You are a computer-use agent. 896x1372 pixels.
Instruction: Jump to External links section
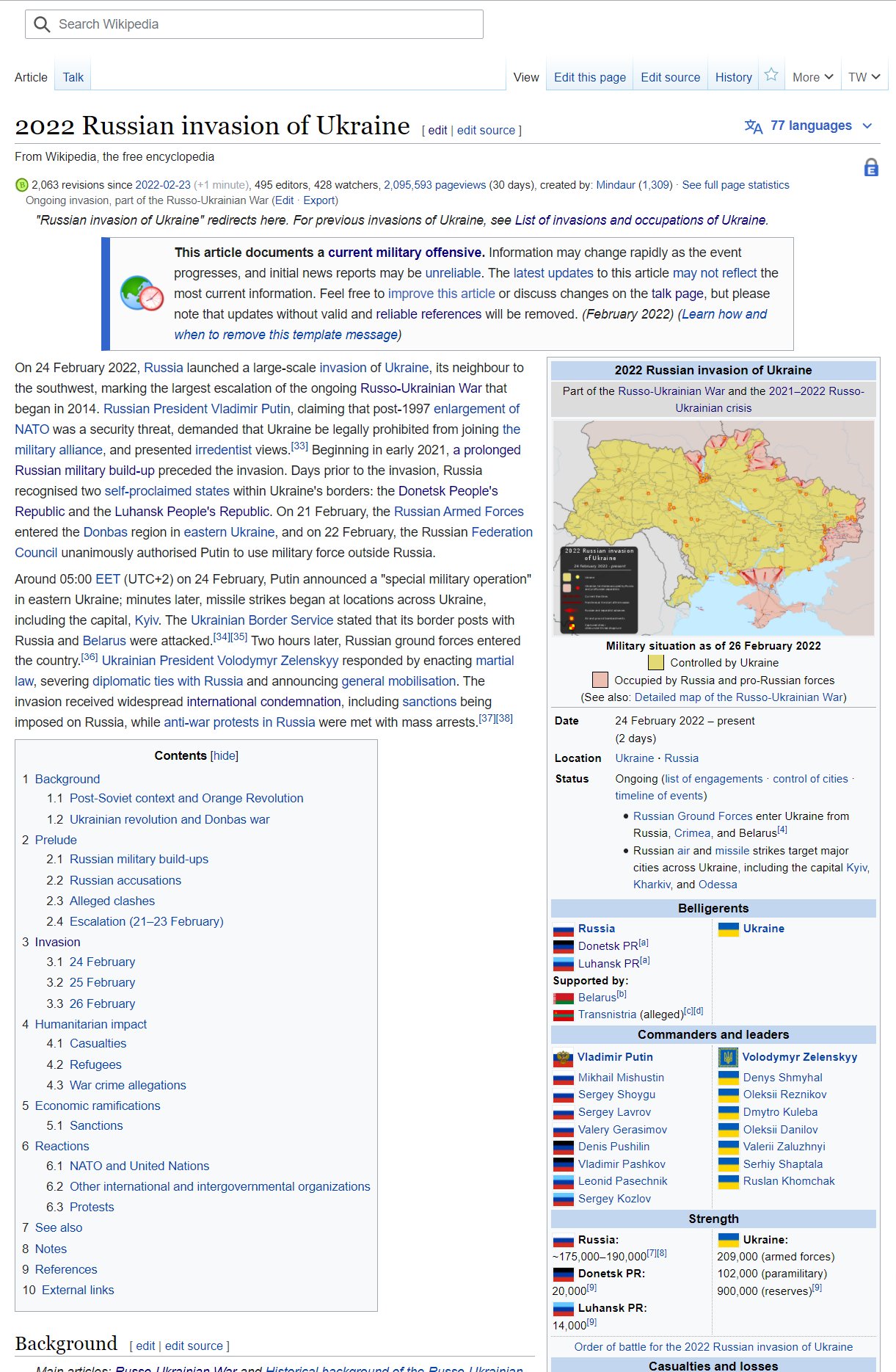78,1290
